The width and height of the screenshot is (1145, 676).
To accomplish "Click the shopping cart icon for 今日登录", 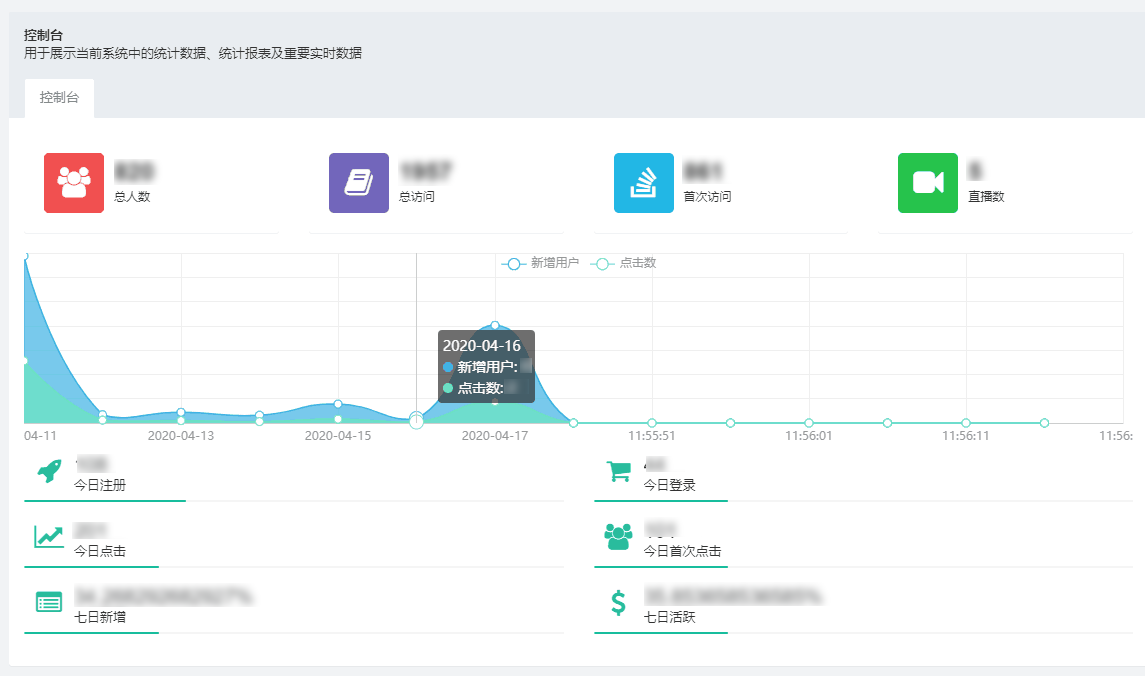I will 619,471.
